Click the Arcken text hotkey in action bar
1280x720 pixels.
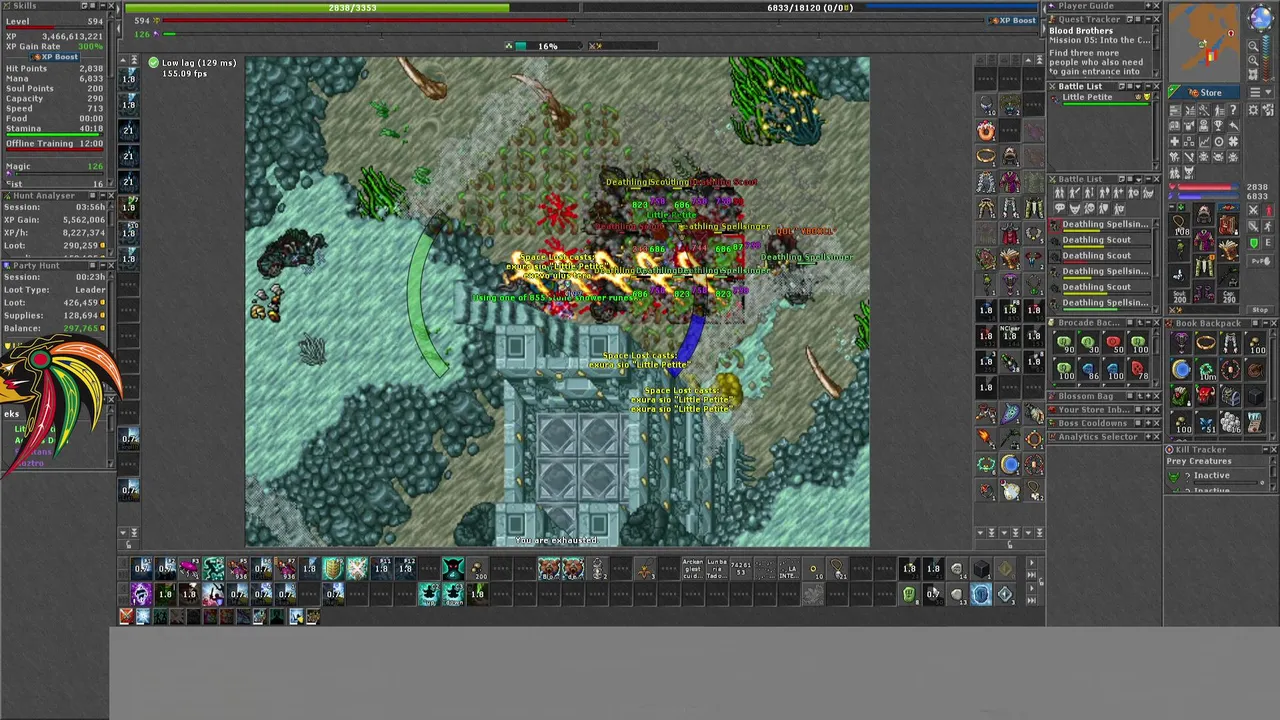[693, 570]
